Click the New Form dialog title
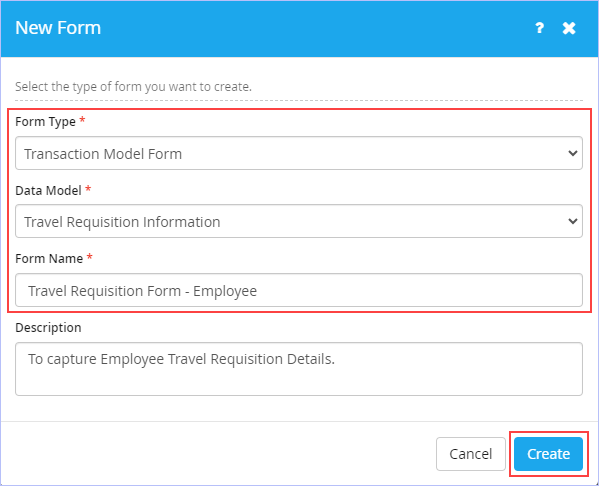This screenshot has width=599, height=486. [x=58, y=28]
